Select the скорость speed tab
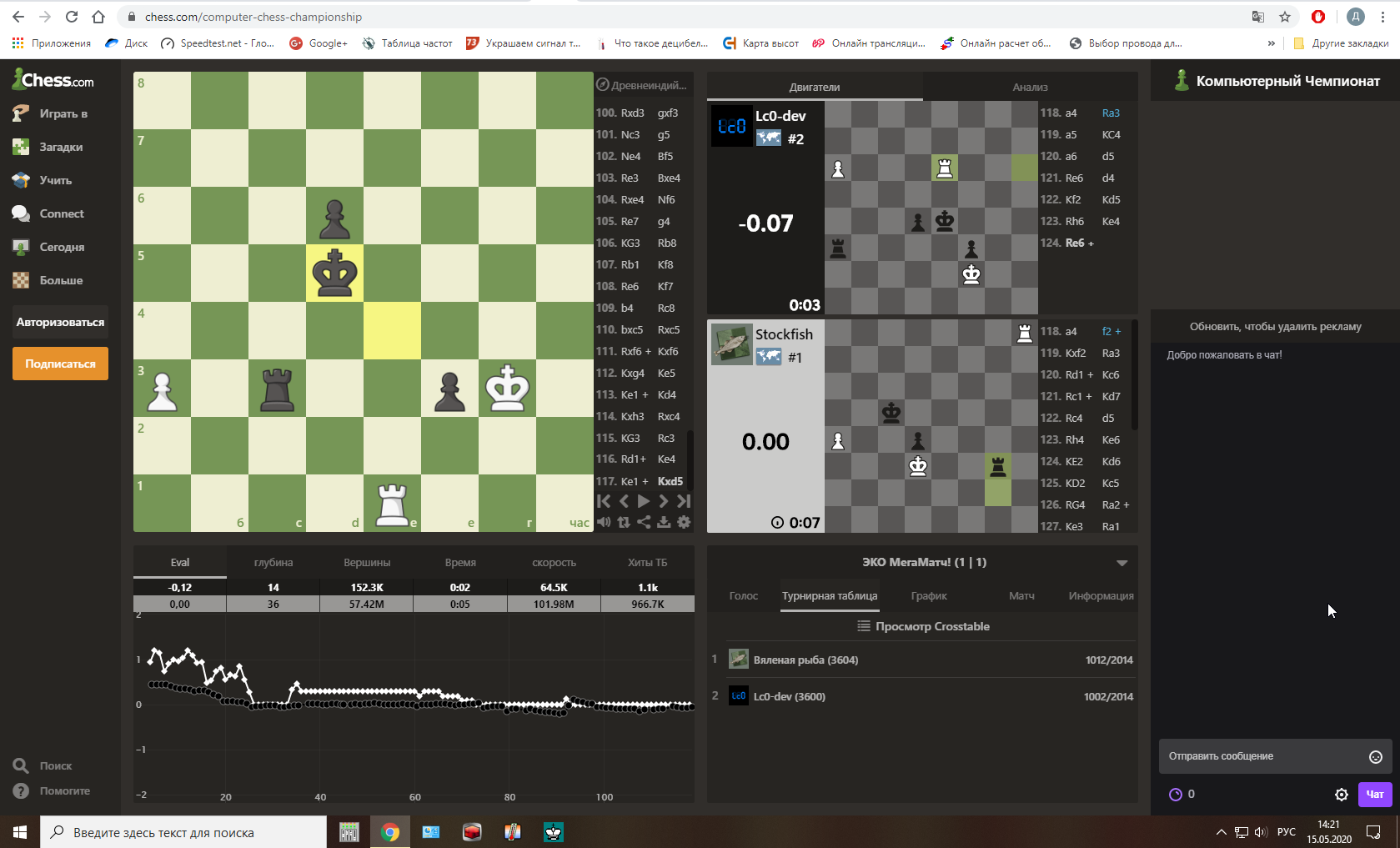 pos(554,563)
